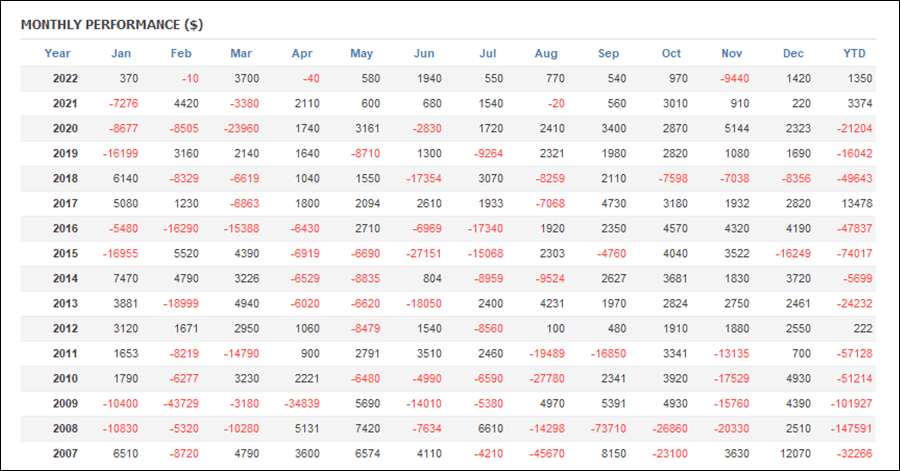Select the 2009 year row label
900x471 pixels.
pyautogui.click(x=65, y=403)
